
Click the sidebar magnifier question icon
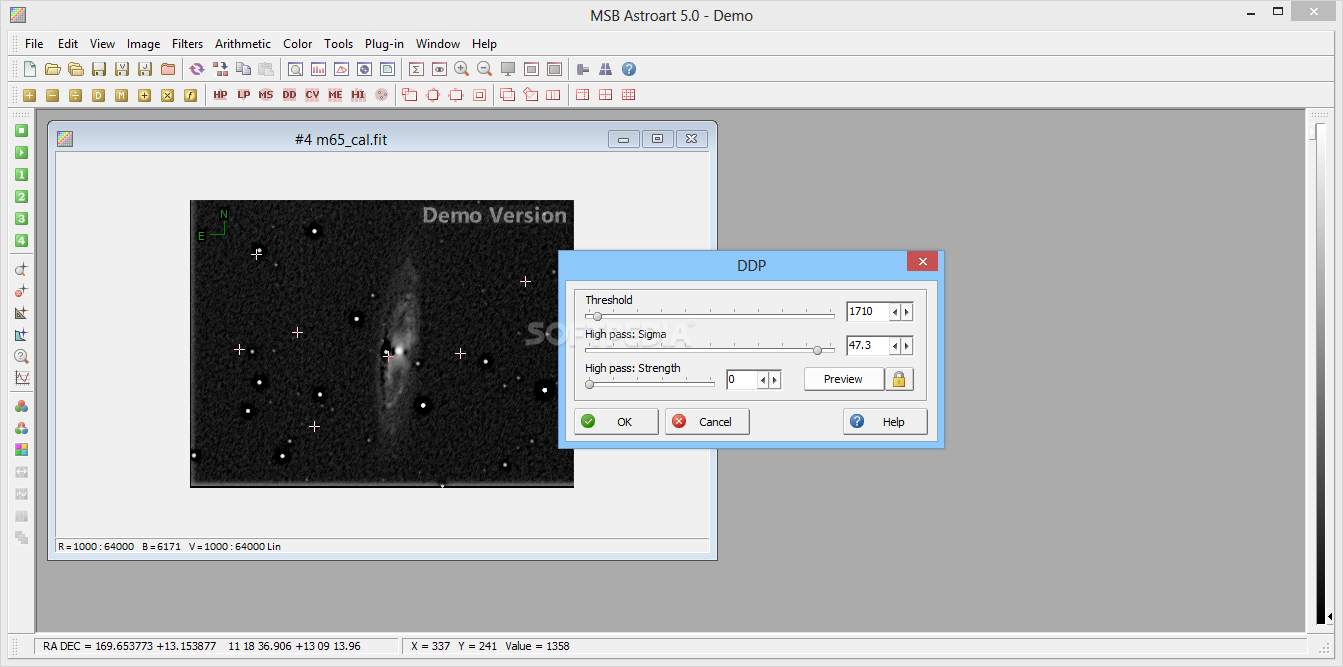21,357
